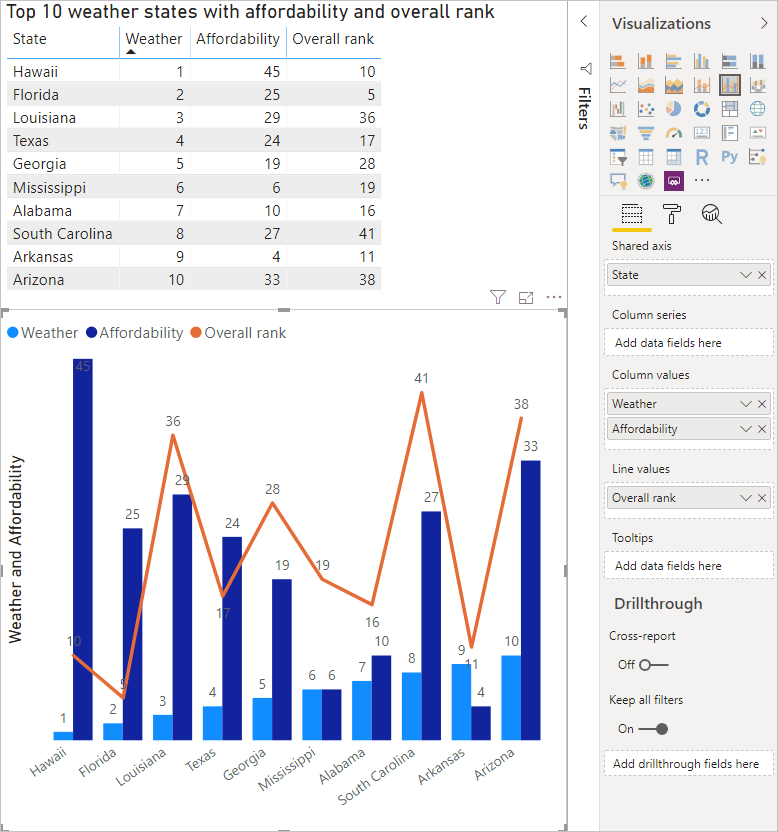
Task: Expand the Filters pane with left chevron
Action: [584, 21]
